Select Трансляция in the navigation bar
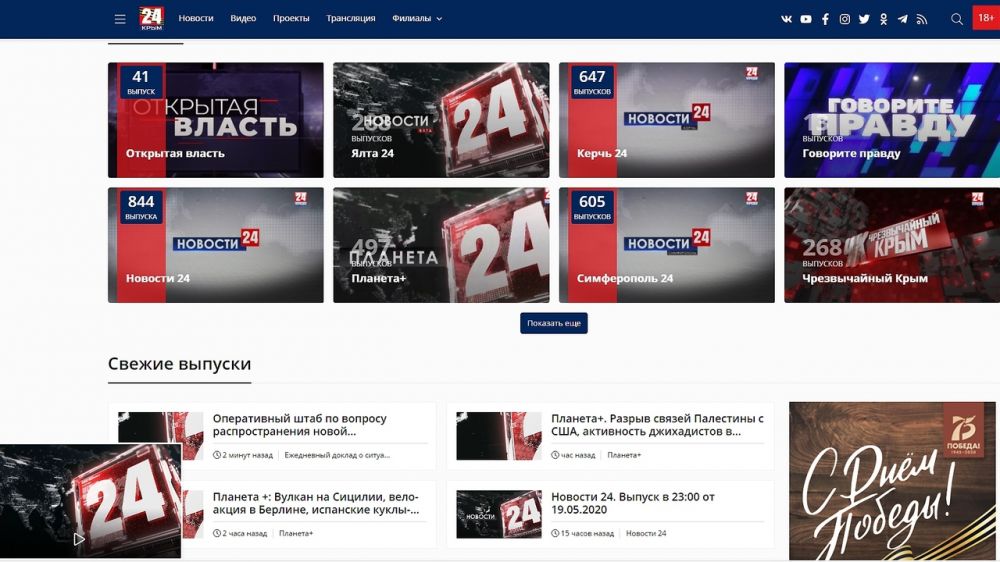1000x562 pixels. [351, 19]
